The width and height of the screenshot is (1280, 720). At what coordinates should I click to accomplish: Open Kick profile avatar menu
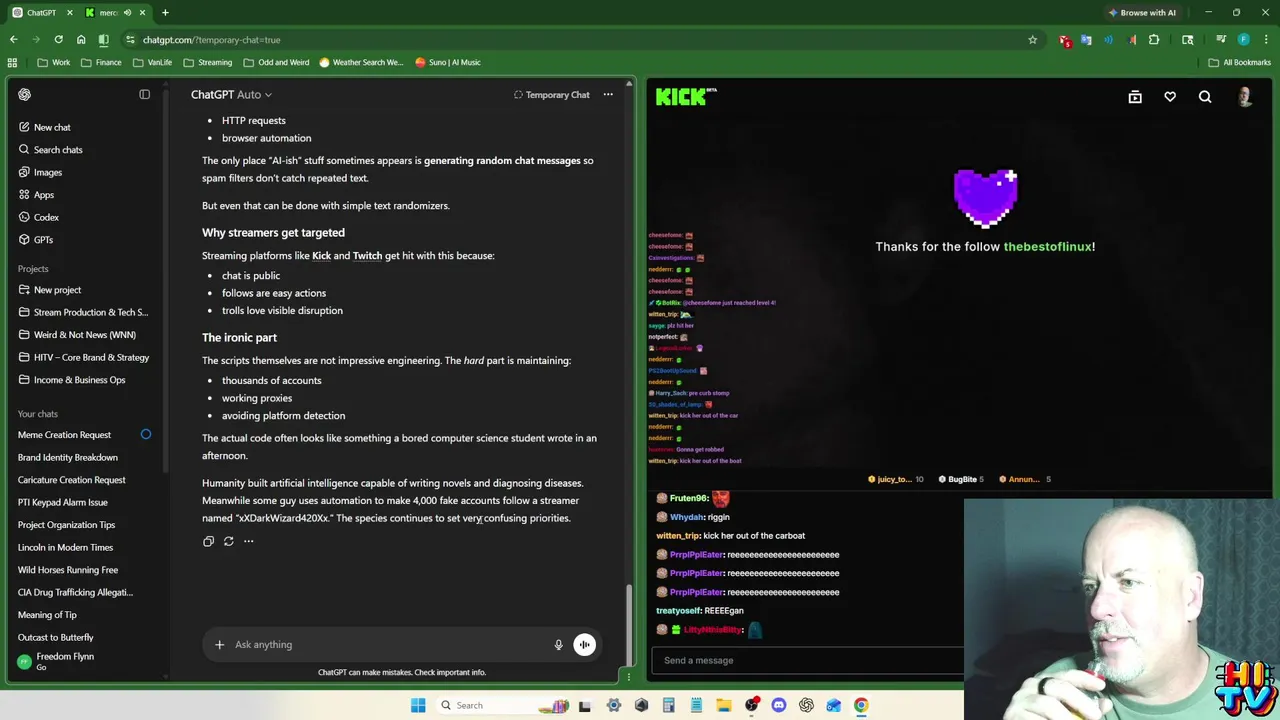click(x=1244, y=97)
